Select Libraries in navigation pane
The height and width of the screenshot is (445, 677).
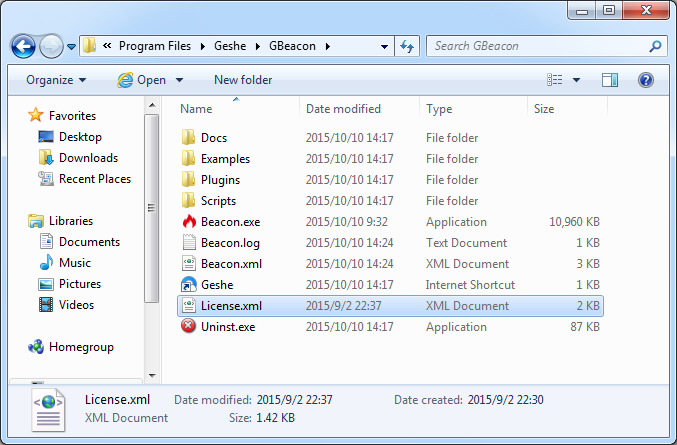[71, 221]
